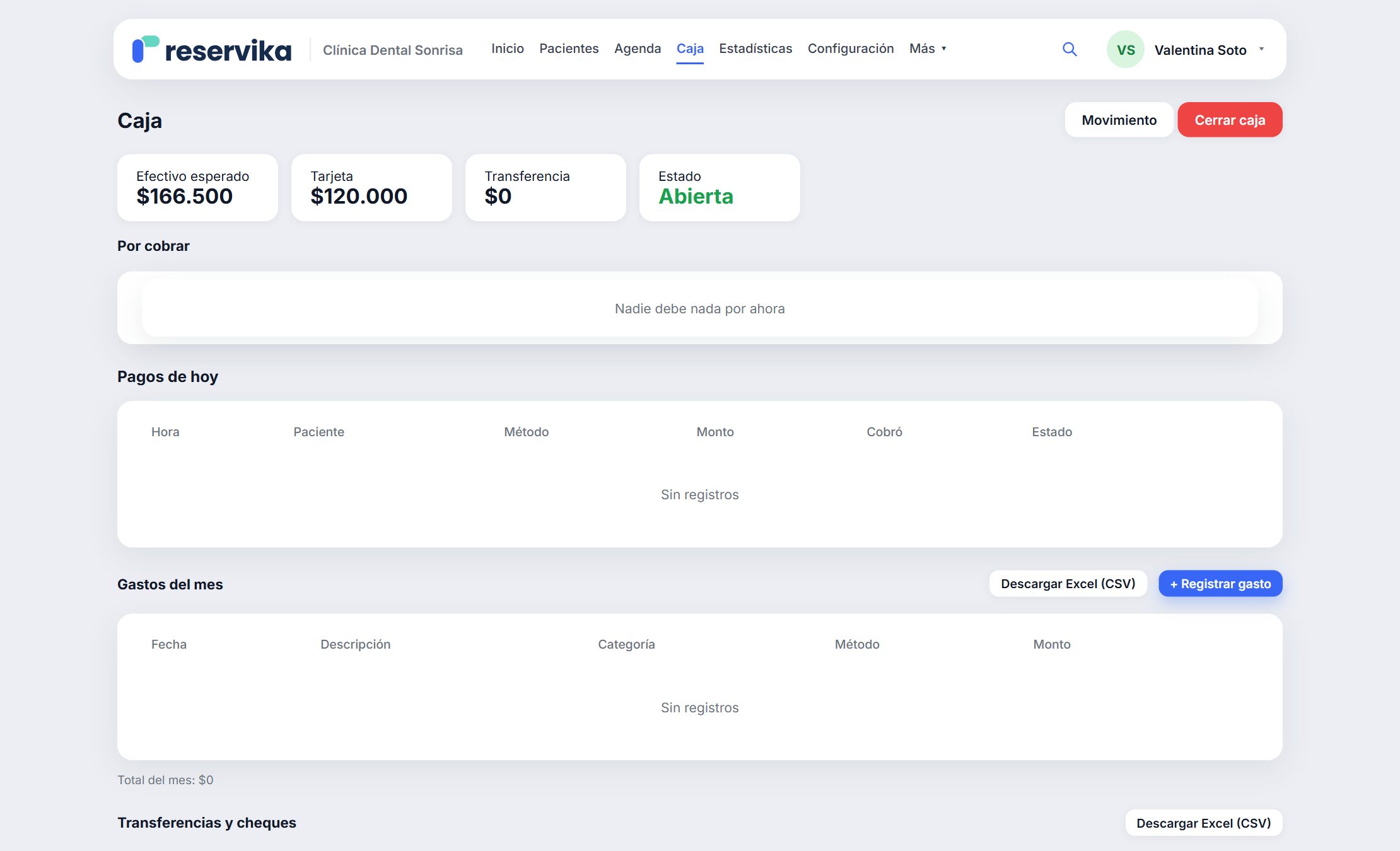Open the Más dropdown menu
Image resolution: width=1400 pixels, height=851 pixels.
[x=928, y=49]
